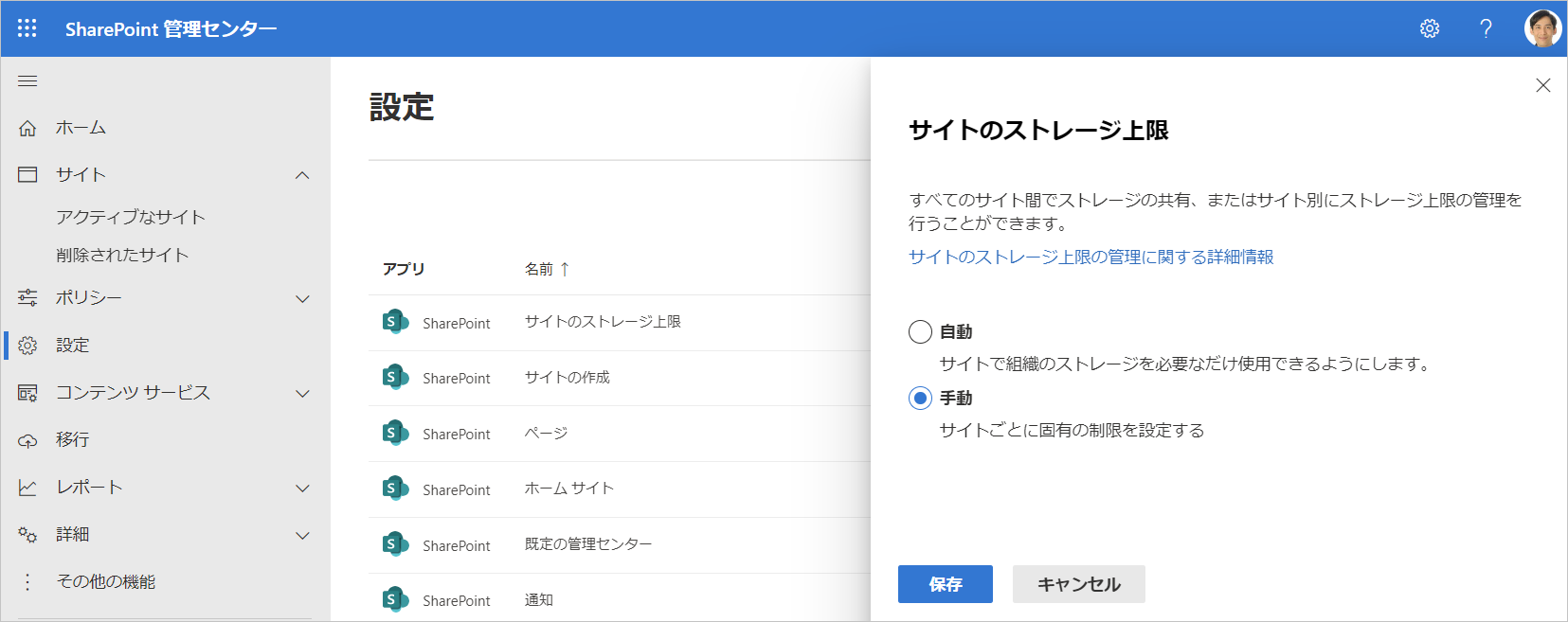Click the 詳細 gears icon
The height and width of the screenshot is (622, 1568).
[x=27, y=535]
